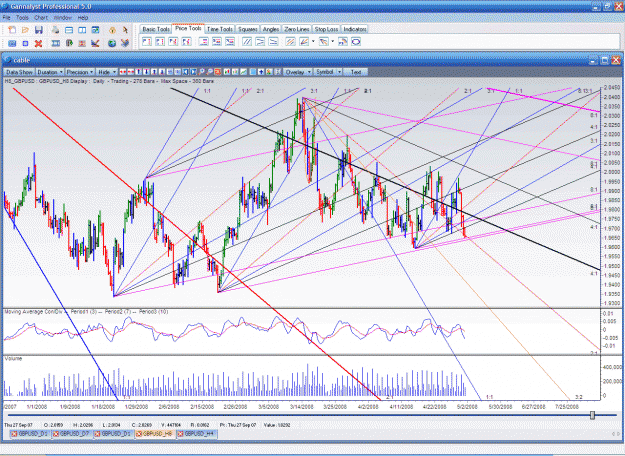Open the Hide dropdown

(107, 72)
